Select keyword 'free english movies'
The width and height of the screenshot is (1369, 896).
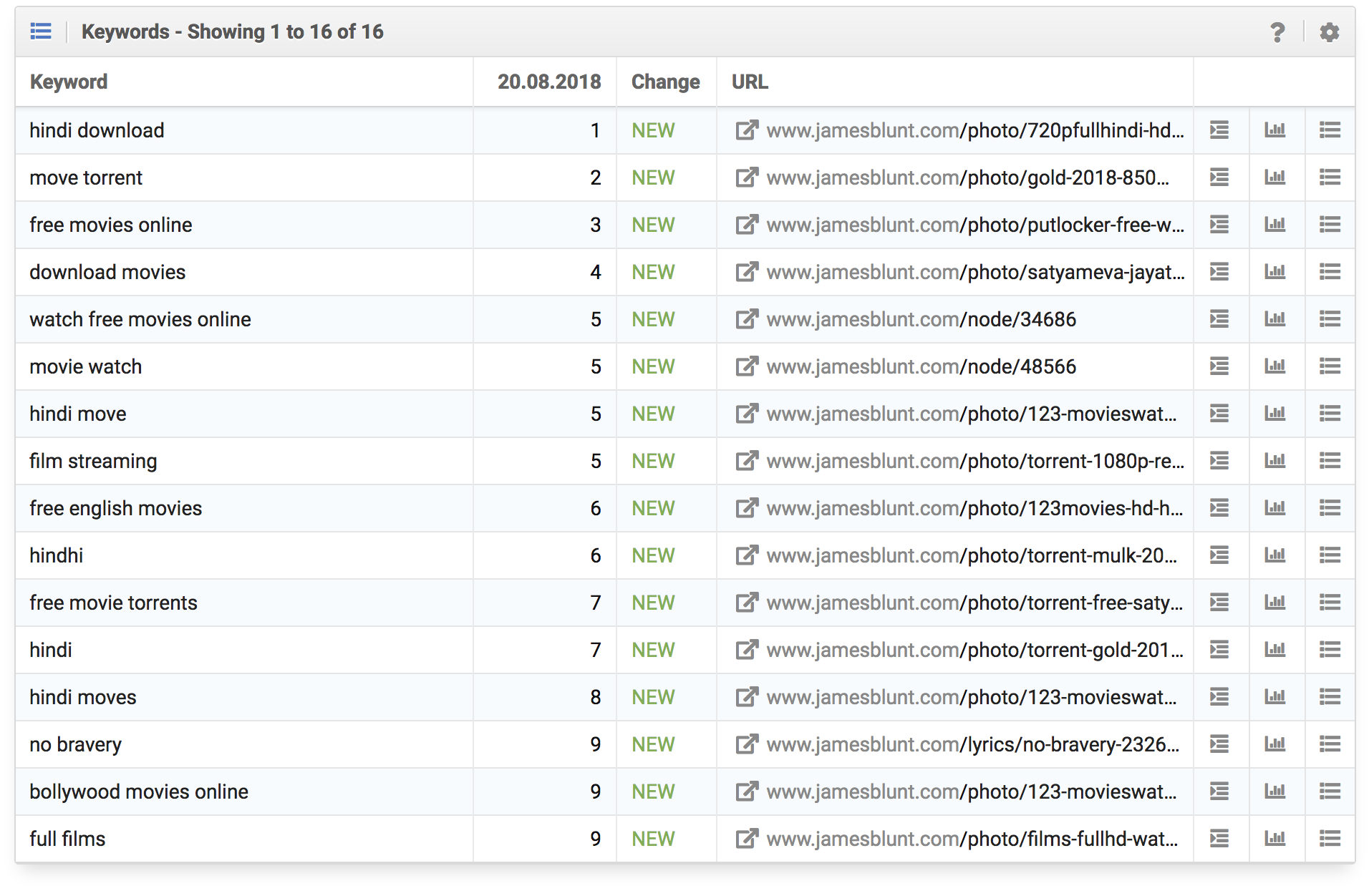point(116,508)
